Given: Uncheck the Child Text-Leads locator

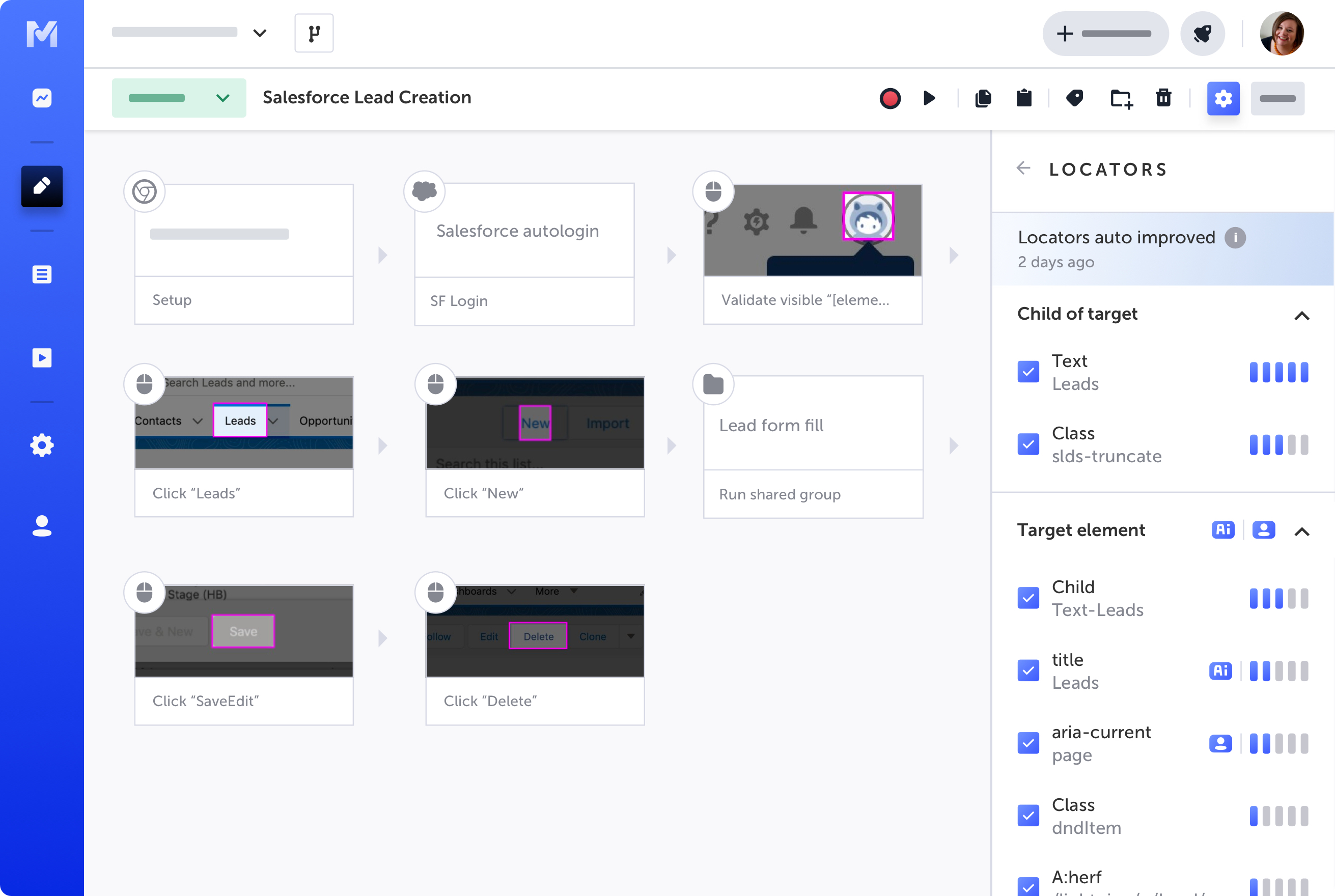Looking at the screenshot, I should click(1028, 598).
